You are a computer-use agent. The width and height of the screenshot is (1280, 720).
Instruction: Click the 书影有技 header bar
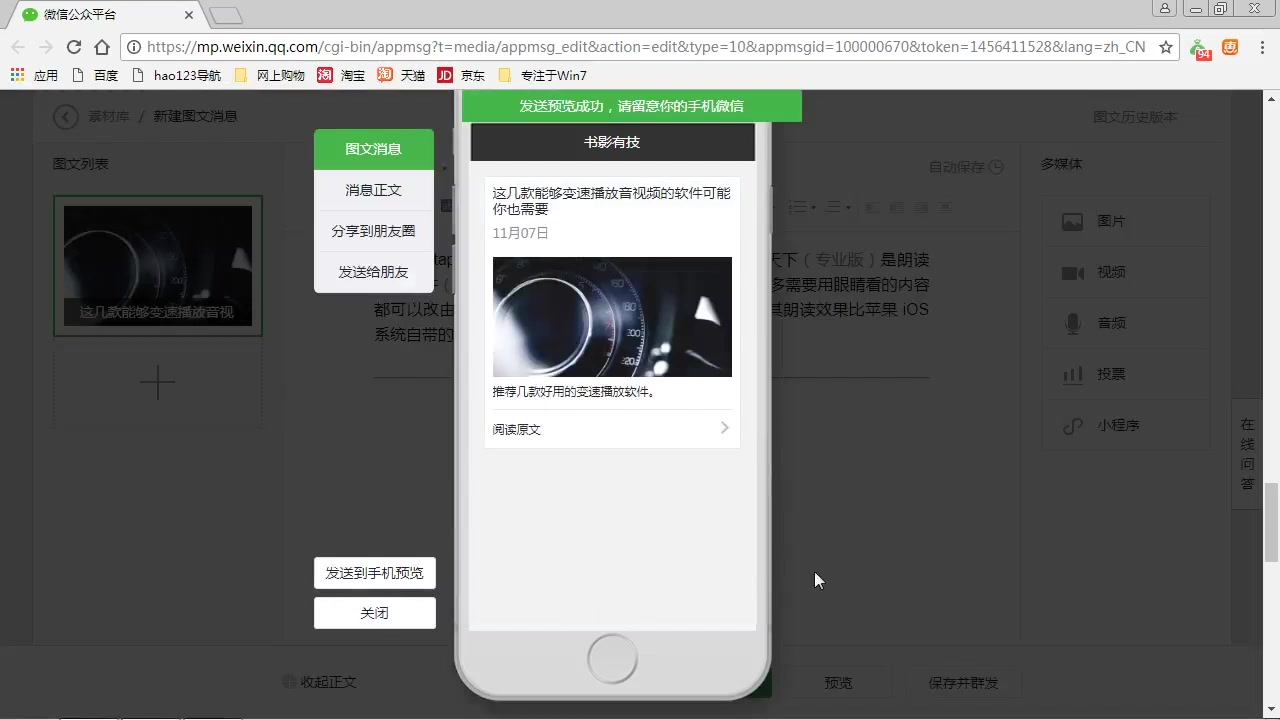pos(612,142)
